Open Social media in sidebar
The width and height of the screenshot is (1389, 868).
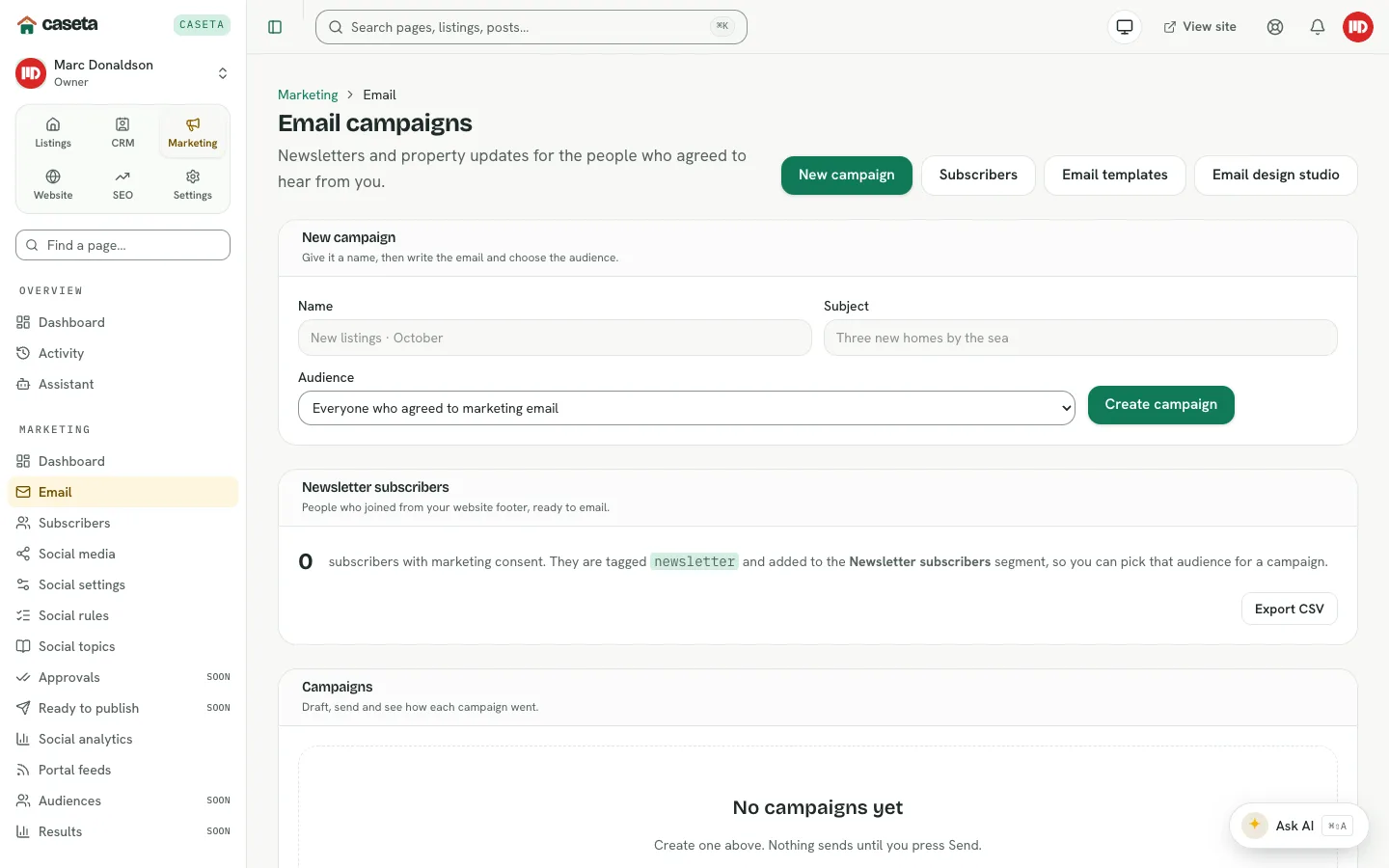pos(123,554)
